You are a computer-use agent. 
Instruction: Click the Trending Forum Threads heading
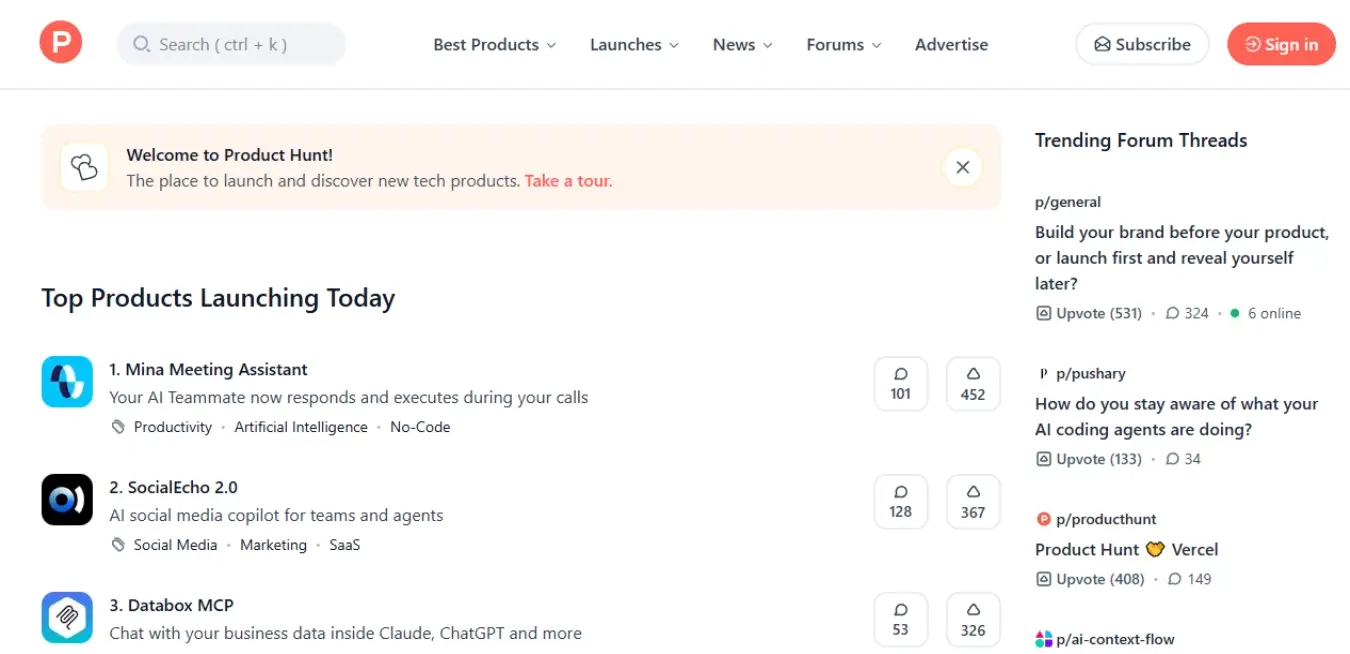pos(1141,140)
